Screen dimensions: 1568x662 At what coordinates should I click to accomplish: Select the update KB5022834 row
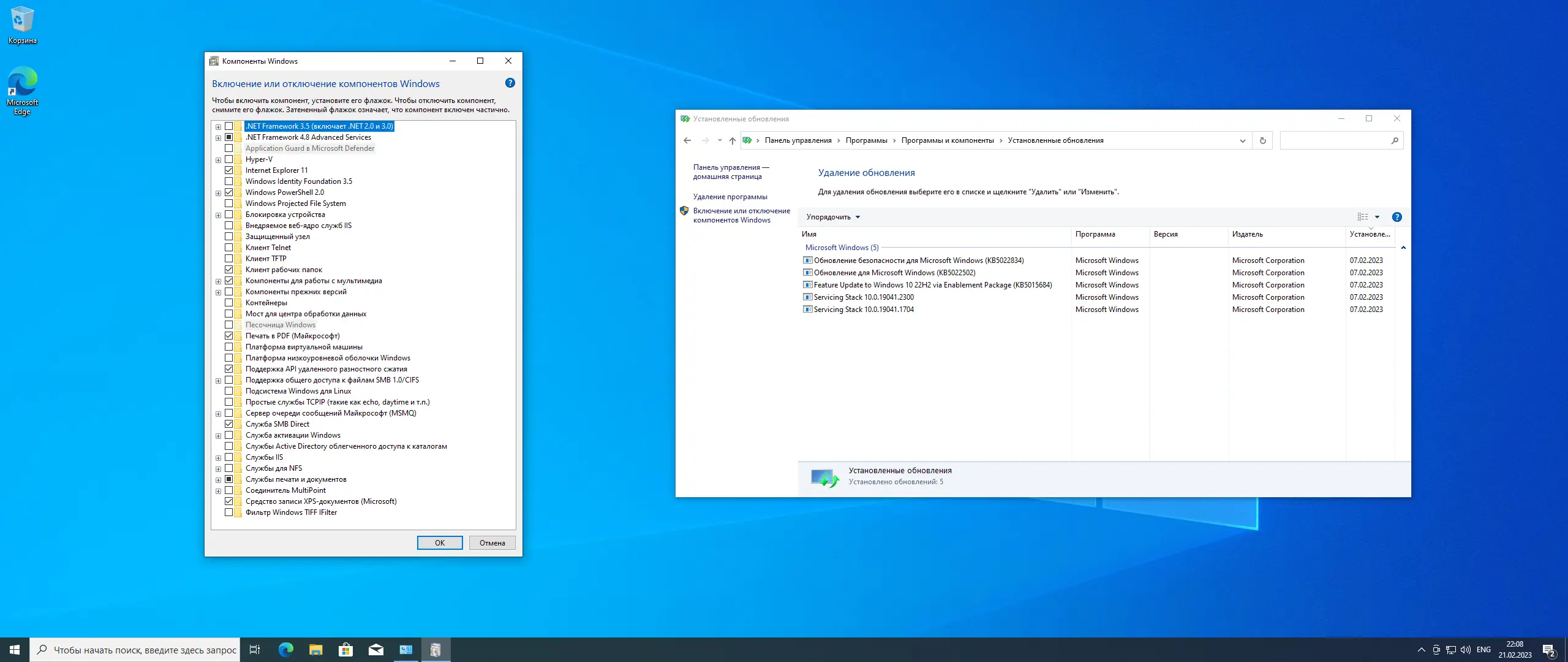coord(918,261)
